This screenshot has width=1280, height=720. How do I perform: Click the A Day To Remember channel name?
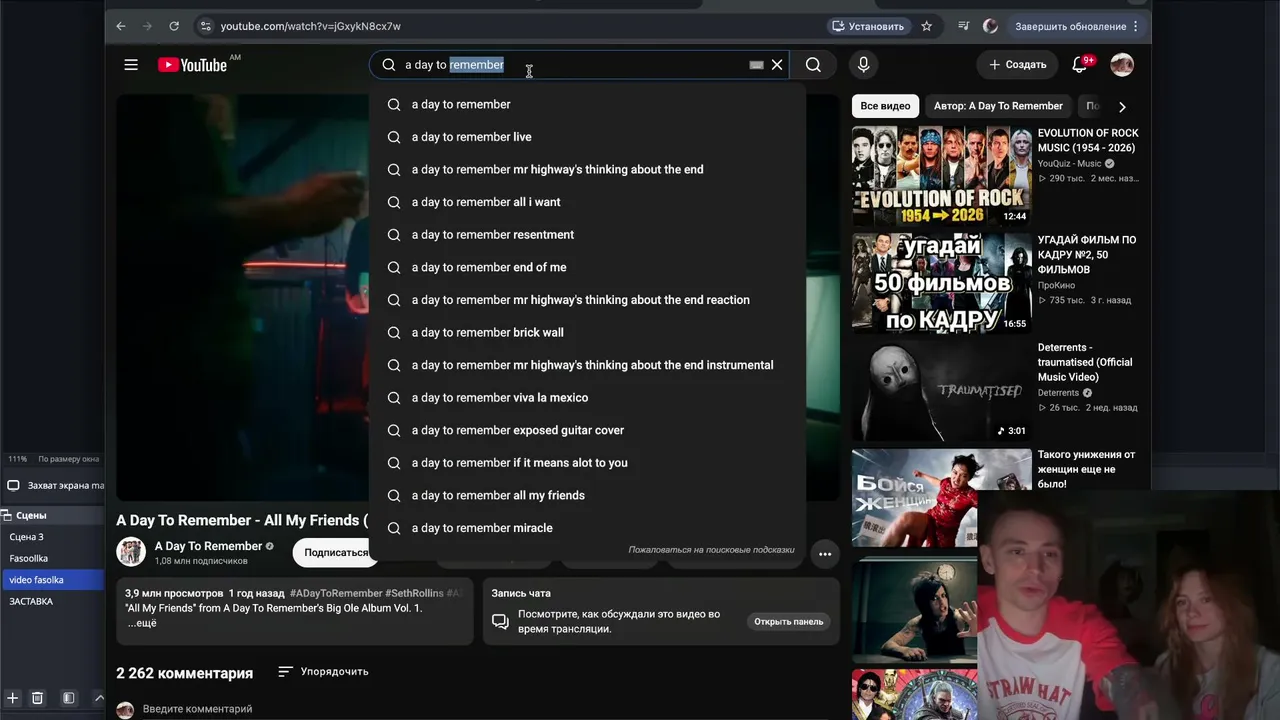click(208, 546)
